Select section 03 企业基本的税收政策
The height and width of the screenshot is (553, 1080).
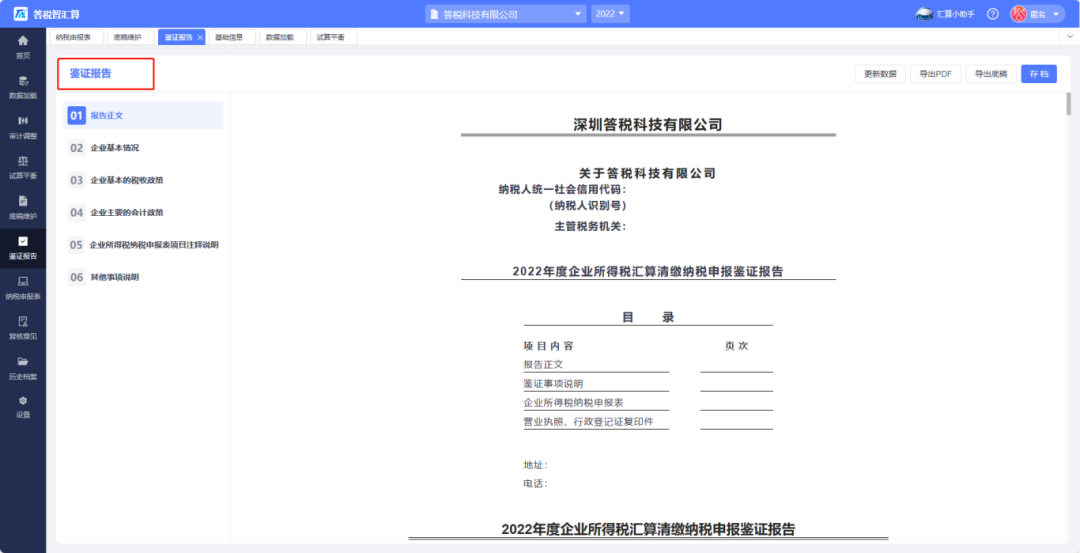pos(143,180)
